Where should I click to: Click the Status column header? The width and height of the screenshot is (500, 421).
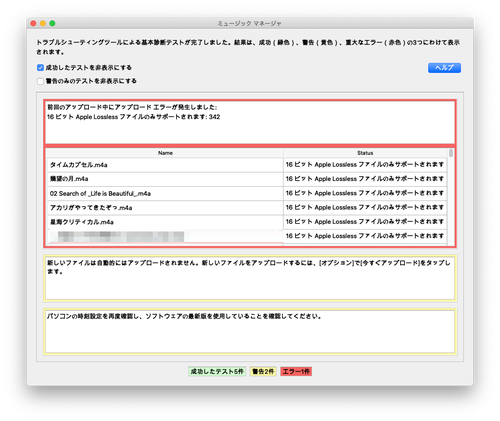[x=365, y=153]
